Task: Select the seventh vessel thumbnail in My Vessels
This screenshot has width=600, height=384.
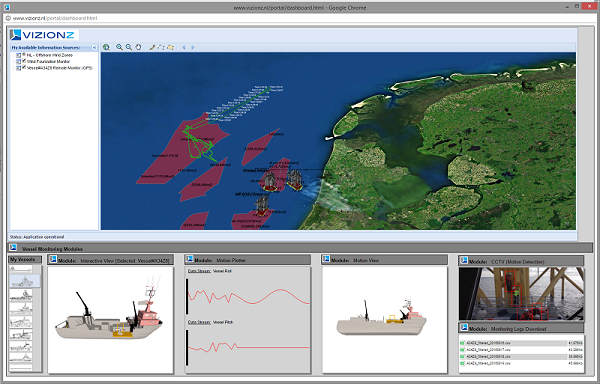Action: pyautogui.click(x=21, y=347)
